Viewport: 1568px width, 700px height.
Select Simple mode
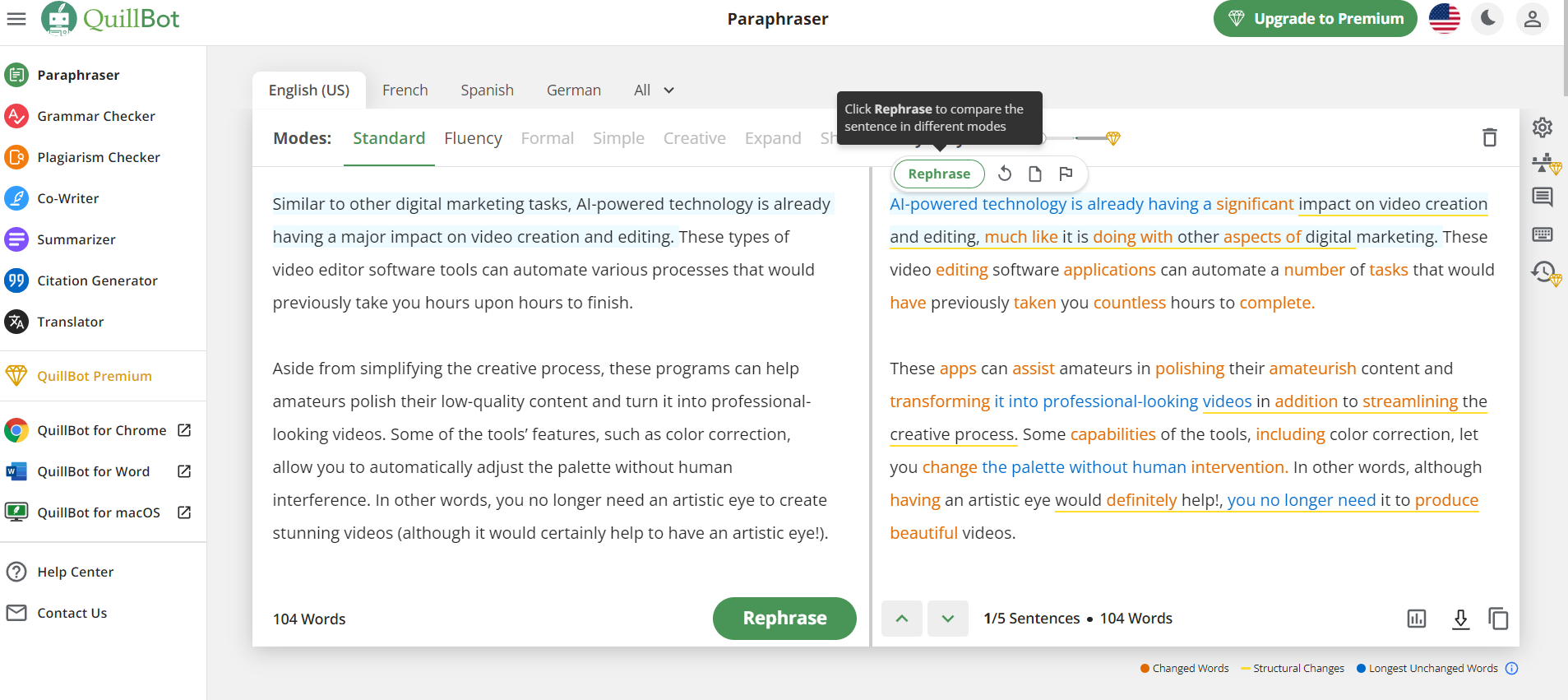(x=618, y=138)
